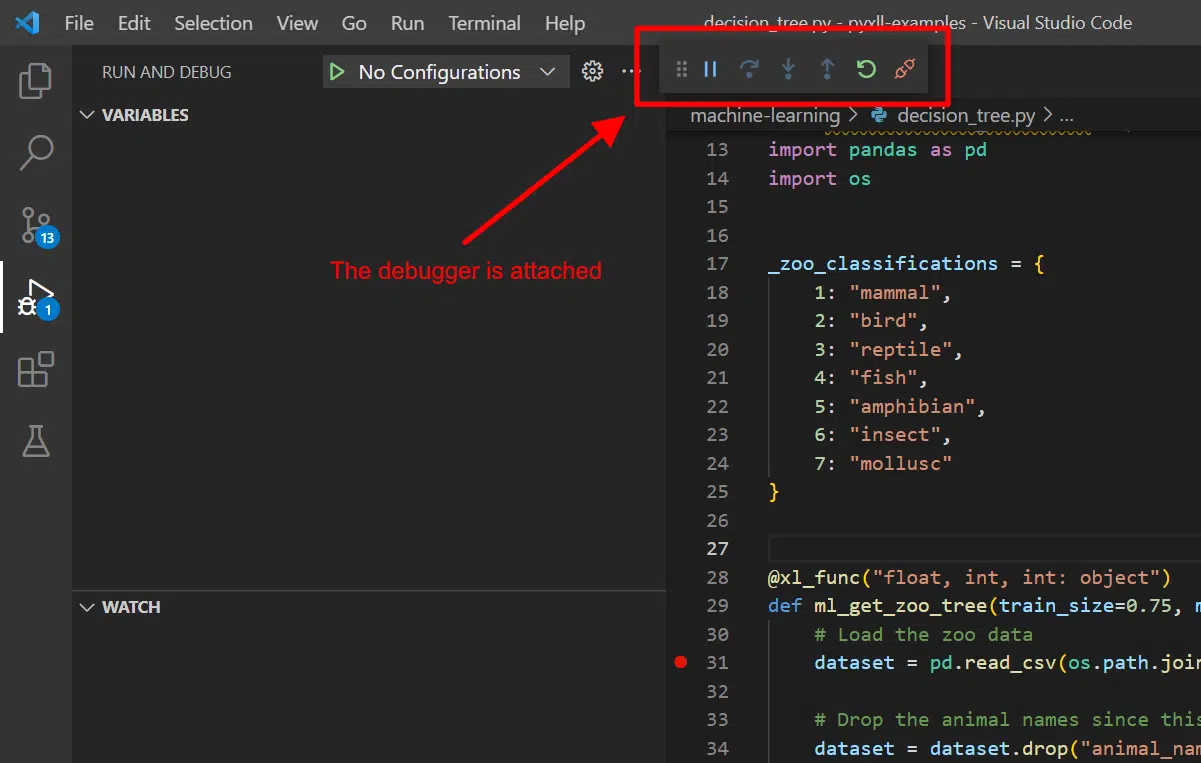Screen dimensions: 1201x763
Task: Open the decision_tree.py breadcrumb
Action: click(966, 116)
